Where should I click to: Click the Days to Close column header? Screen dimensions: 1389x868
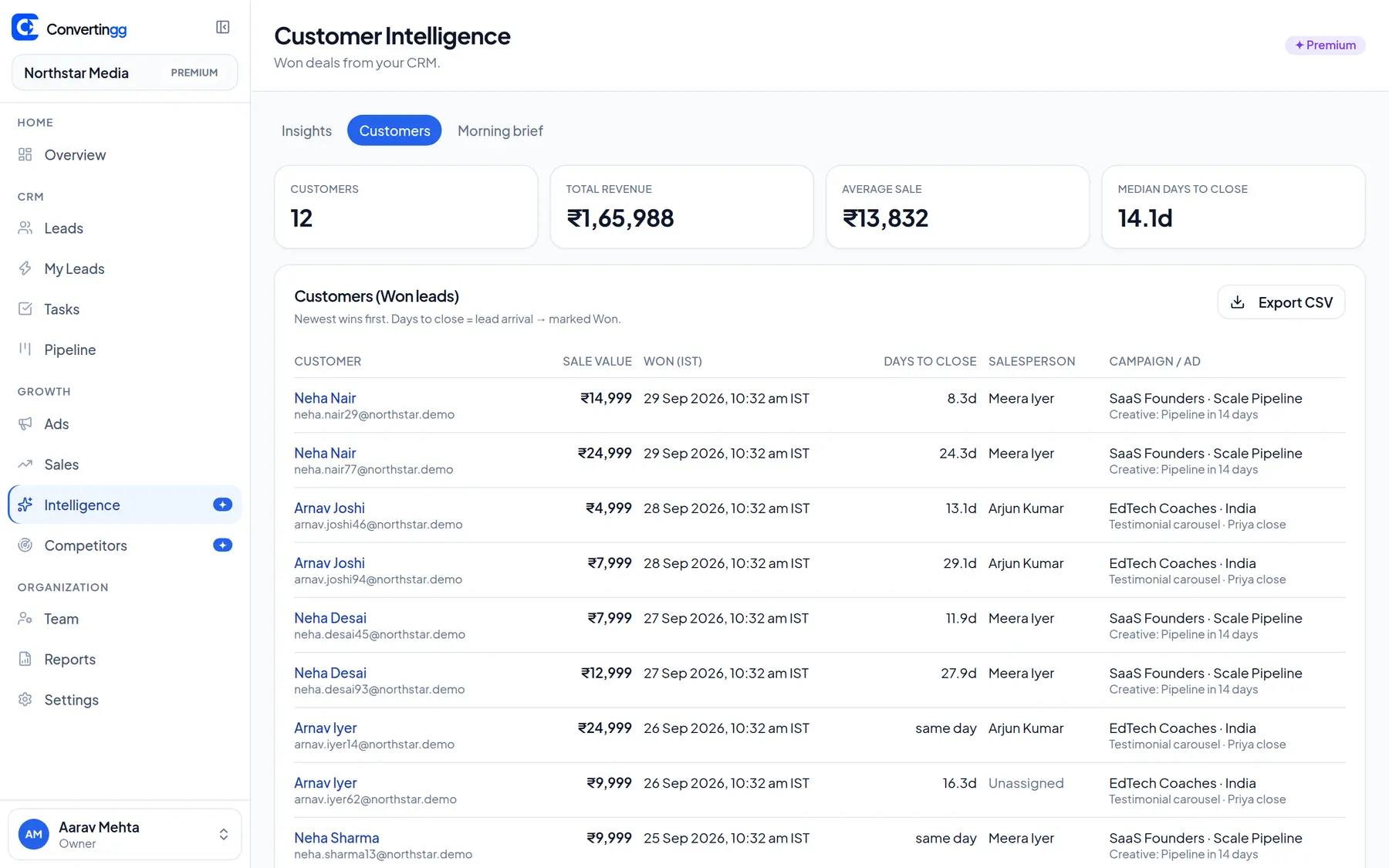[x=930, y=361]
